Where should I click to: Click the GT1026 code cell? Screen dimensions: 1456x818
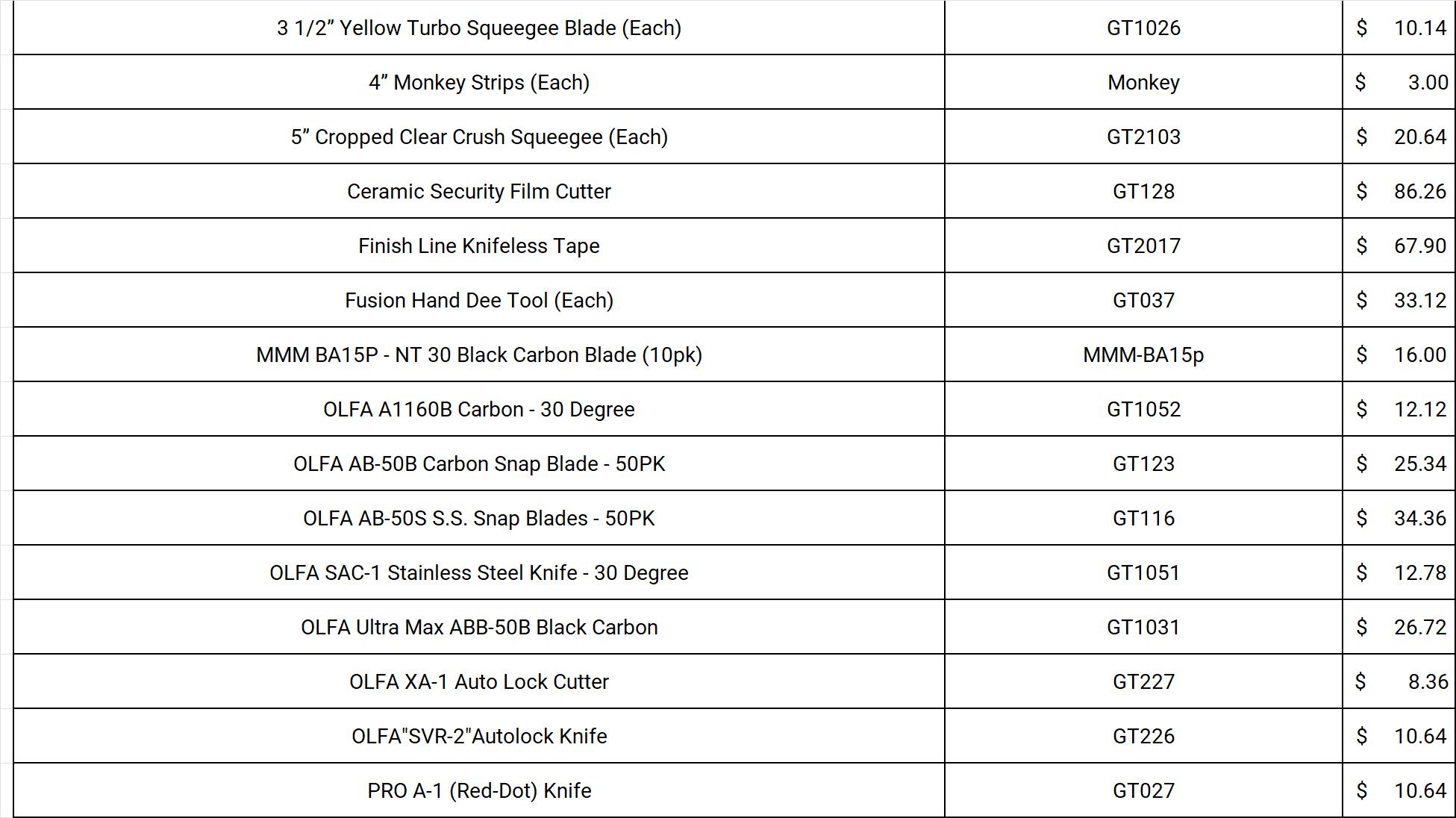tap(1143, 28)
